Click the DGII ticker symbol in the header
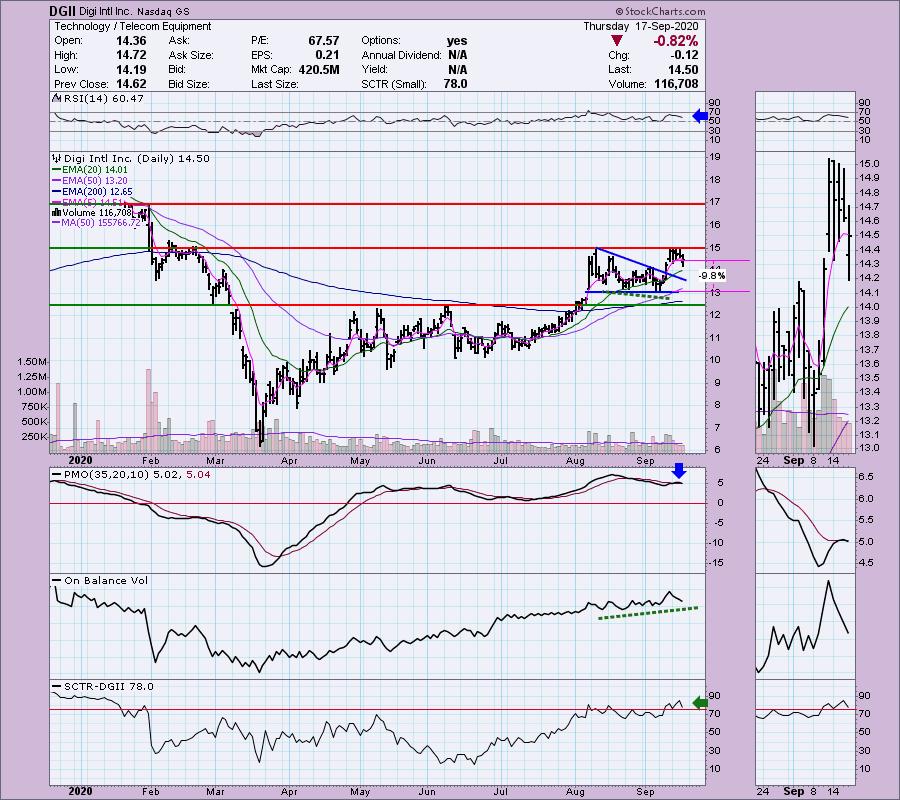The image size is (900, 800). tap(60, 11)
